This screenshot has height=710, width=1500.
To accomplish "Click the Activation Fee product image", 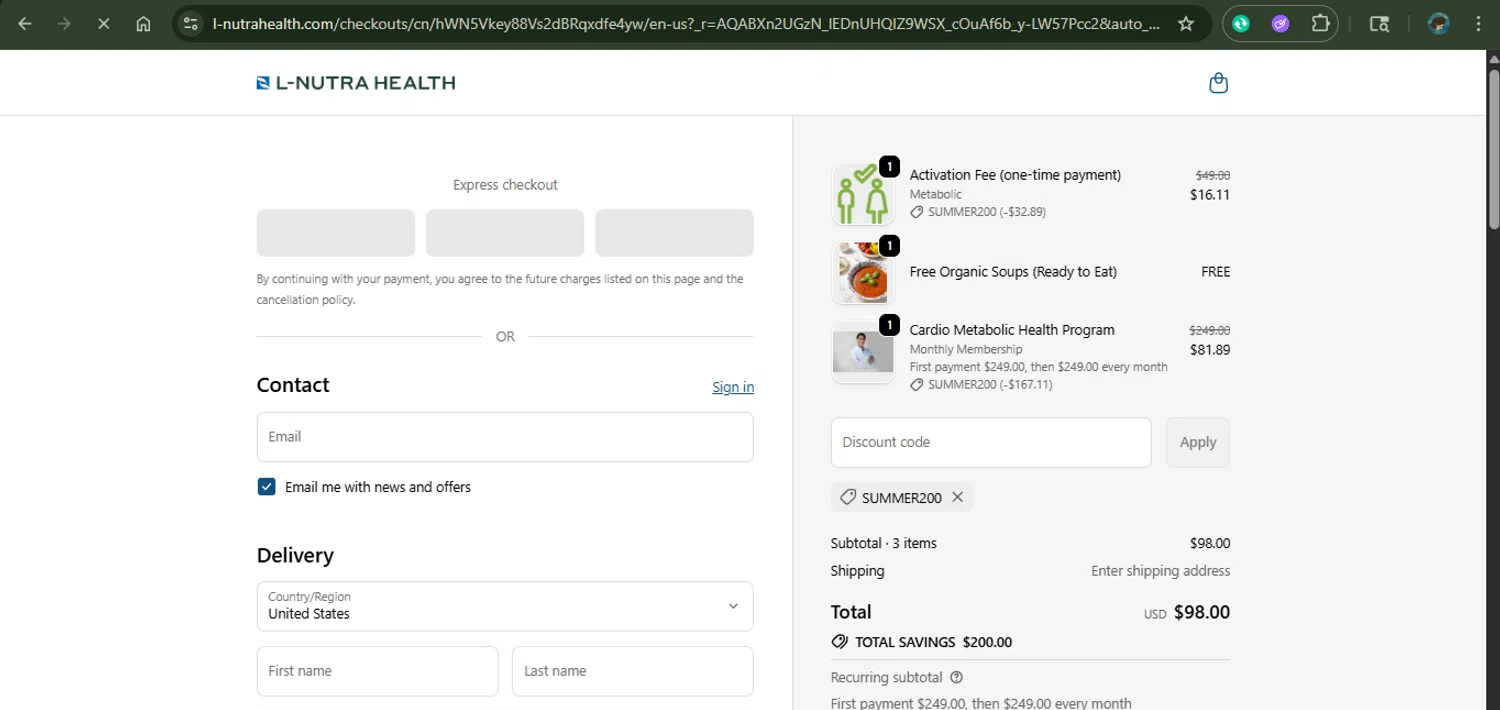I will (x=862, y=194).
